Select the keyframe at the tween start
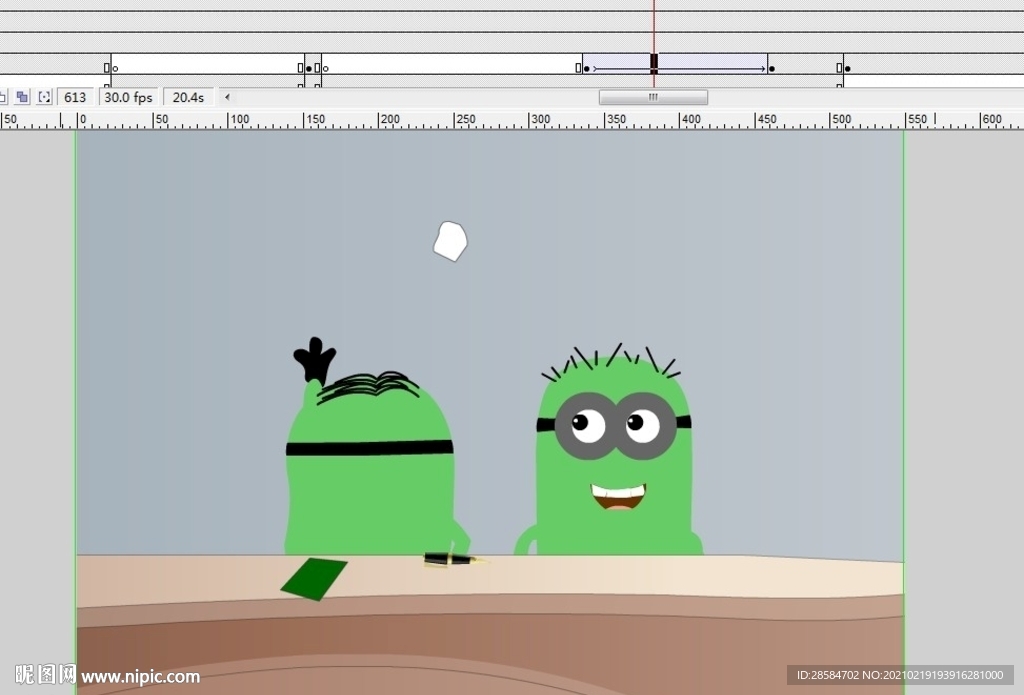Image resolution: width=1024 pixels, height=695 pixels. (x=586, y=68)
